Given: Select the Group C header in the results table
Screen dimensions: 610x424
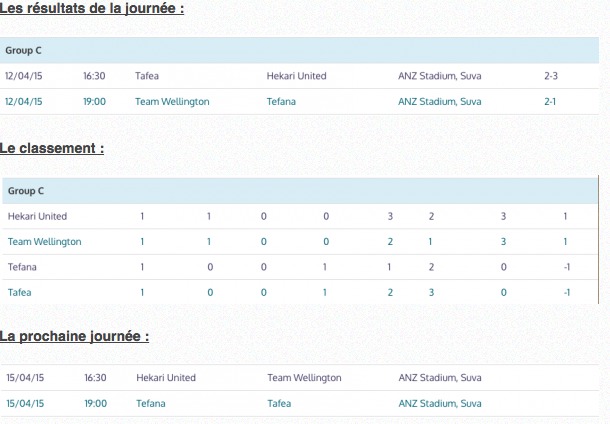Looking at the screenshot, I should click(23, 49).
